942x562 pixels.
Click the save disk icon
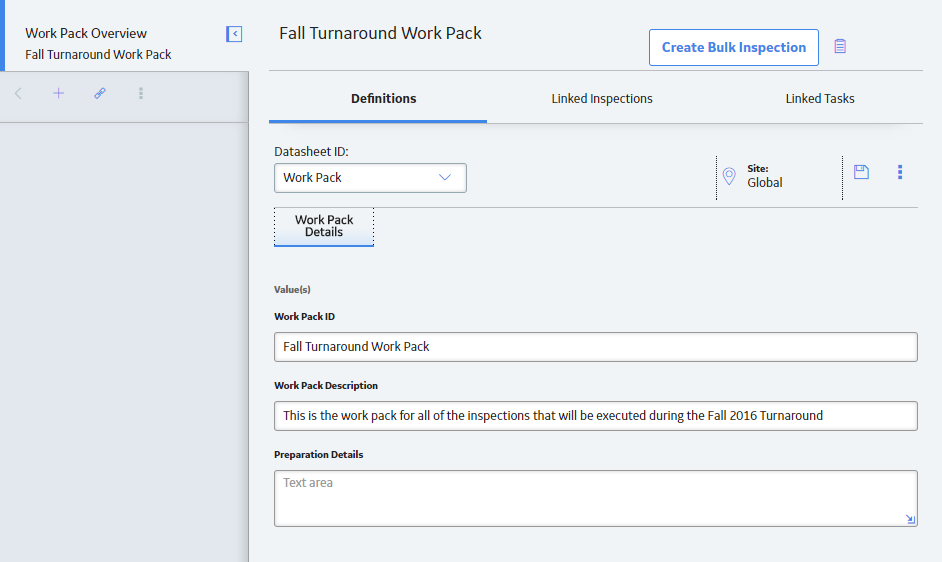click(x=861, y=172)
